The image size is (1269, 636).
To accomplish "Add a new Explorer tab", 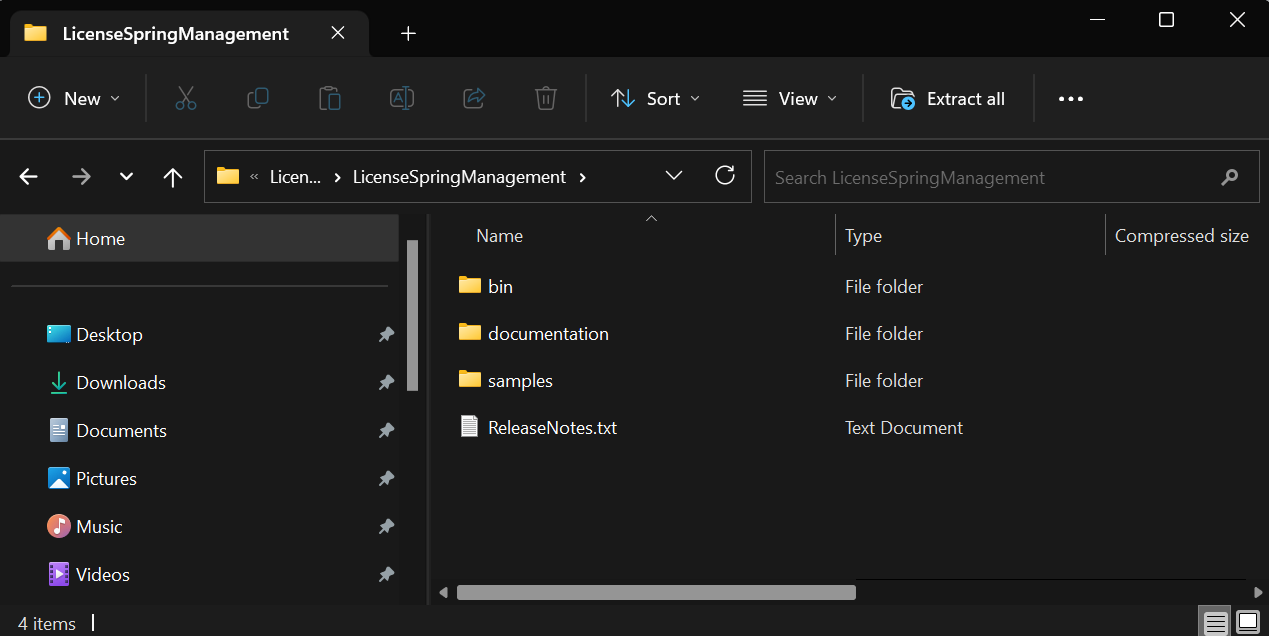I will tap(408, 33).
